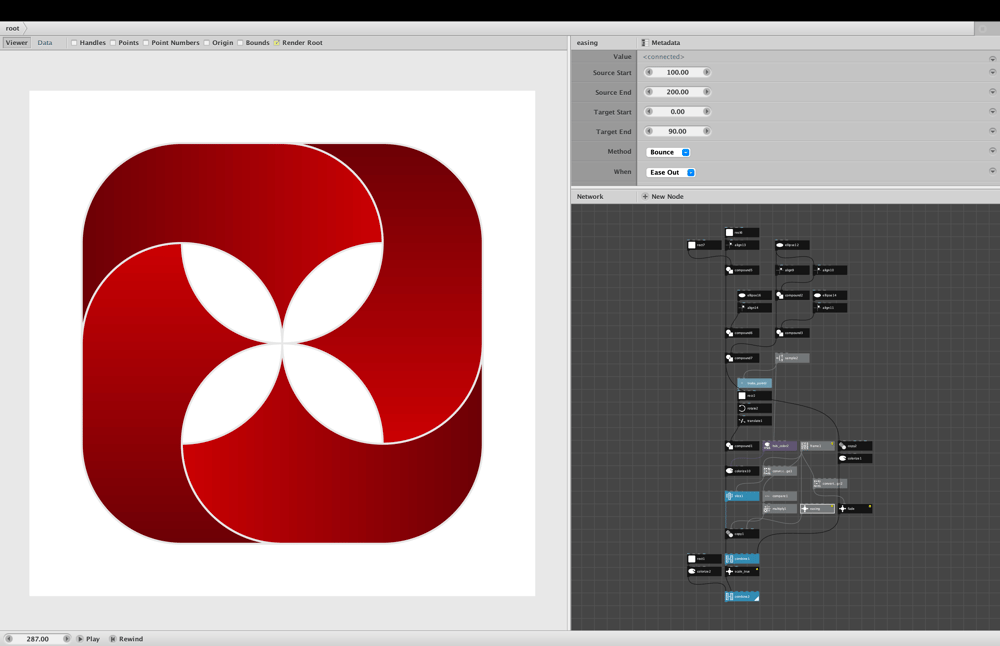Click the align9 node
The width and height of the screenshot is (1000, 646).
click(x=792, y=270)
